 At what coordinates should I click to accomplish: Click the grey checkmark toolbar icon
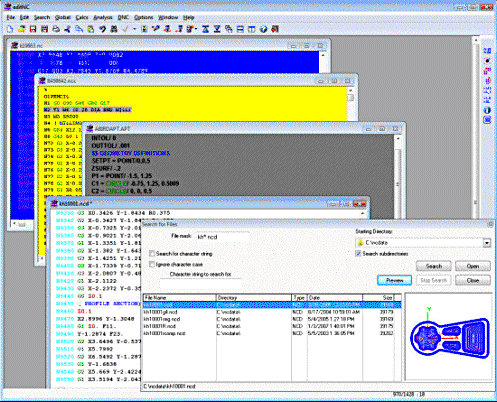tap(126, 29)
